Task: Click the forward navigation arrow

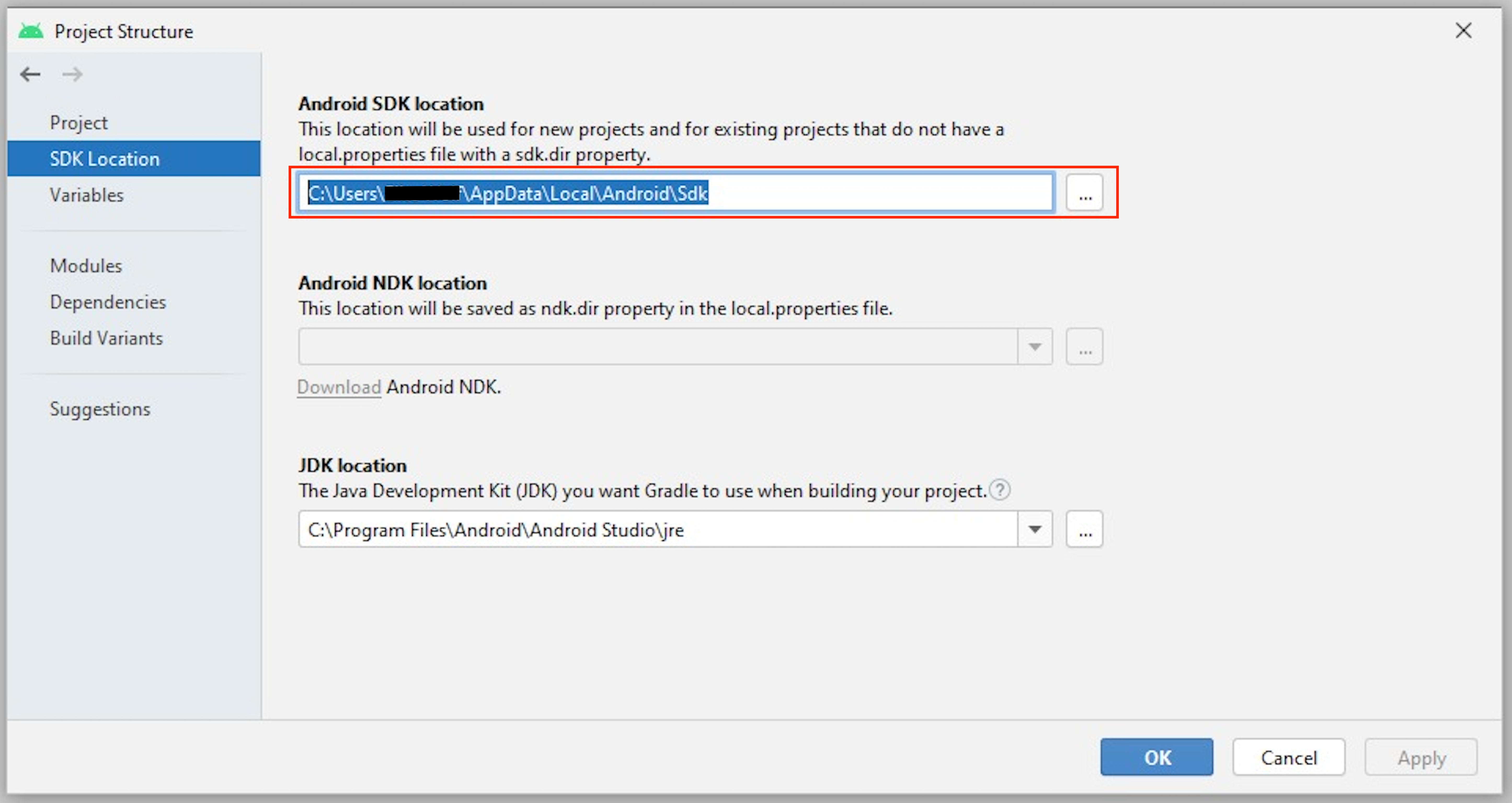Action: point(72,74)
